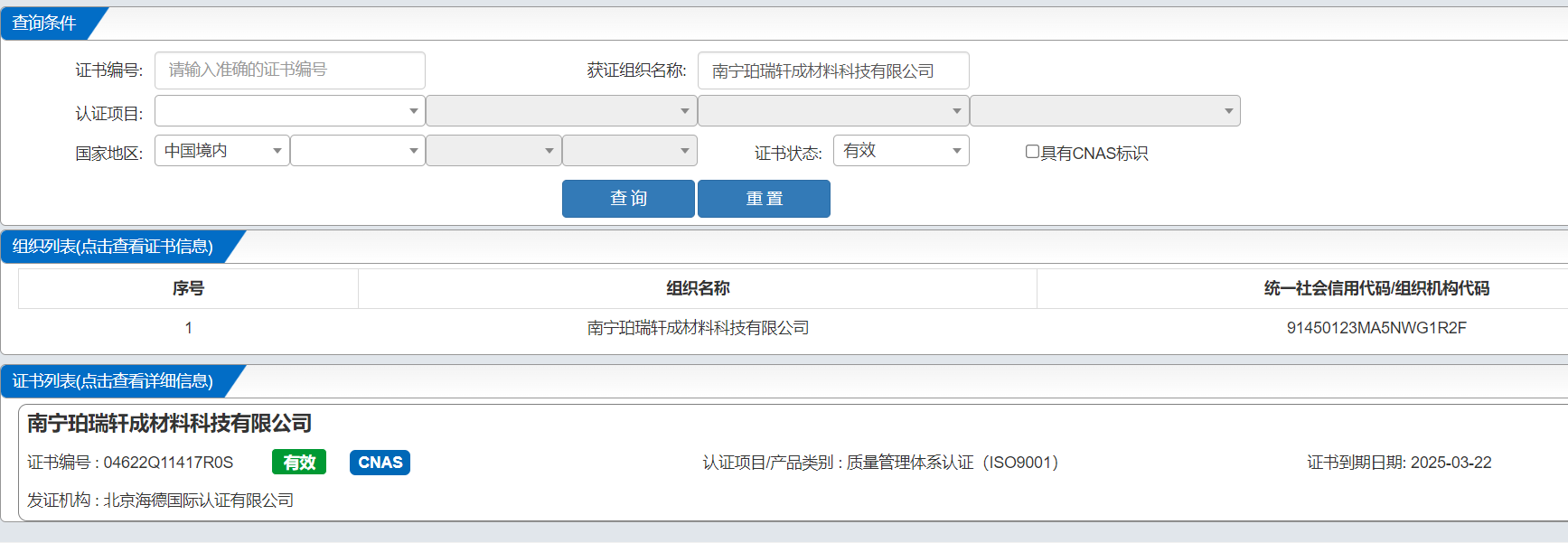Check the 具有CNAS标识 checkbox
The image size is (1568, 543).
pos(1032,152)
